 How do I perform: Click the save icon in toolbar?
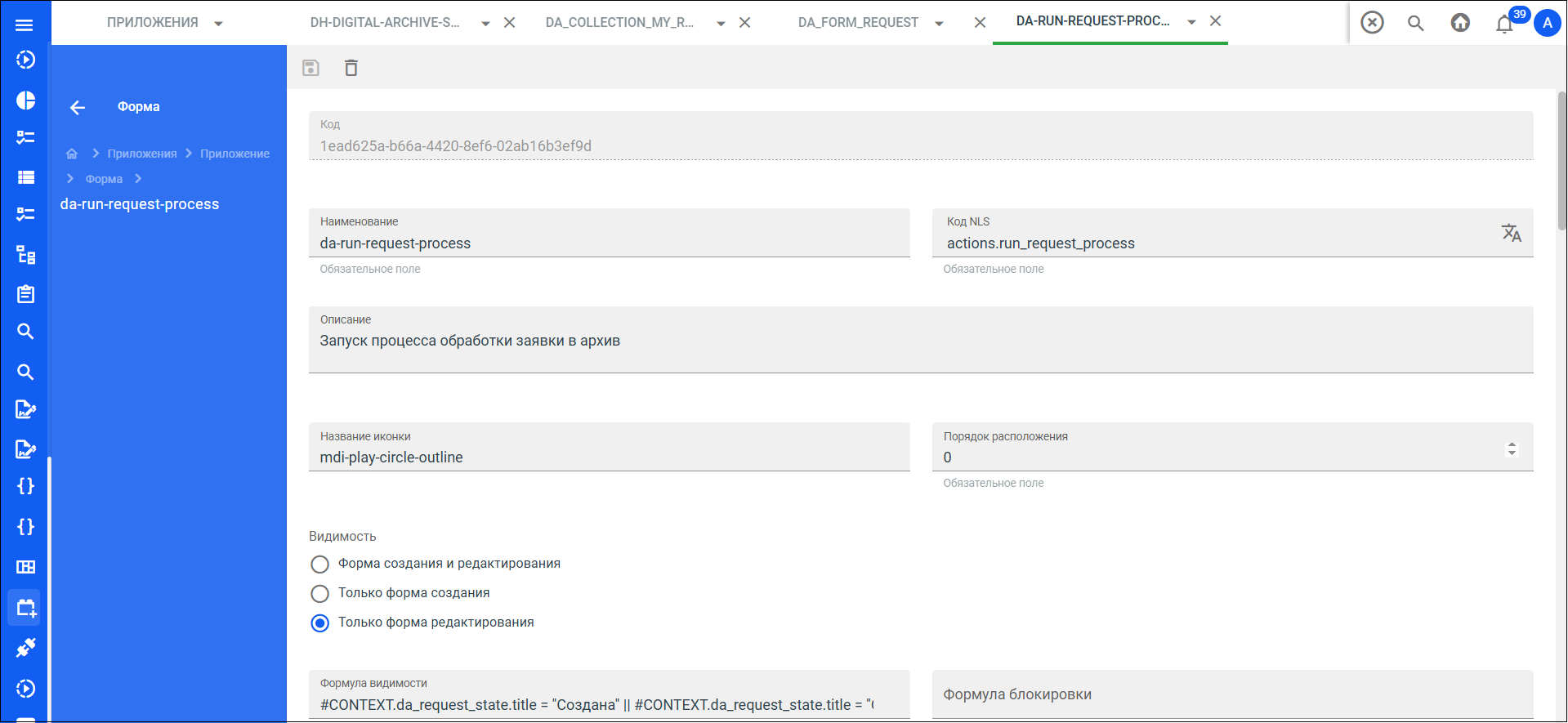(310, 68)
